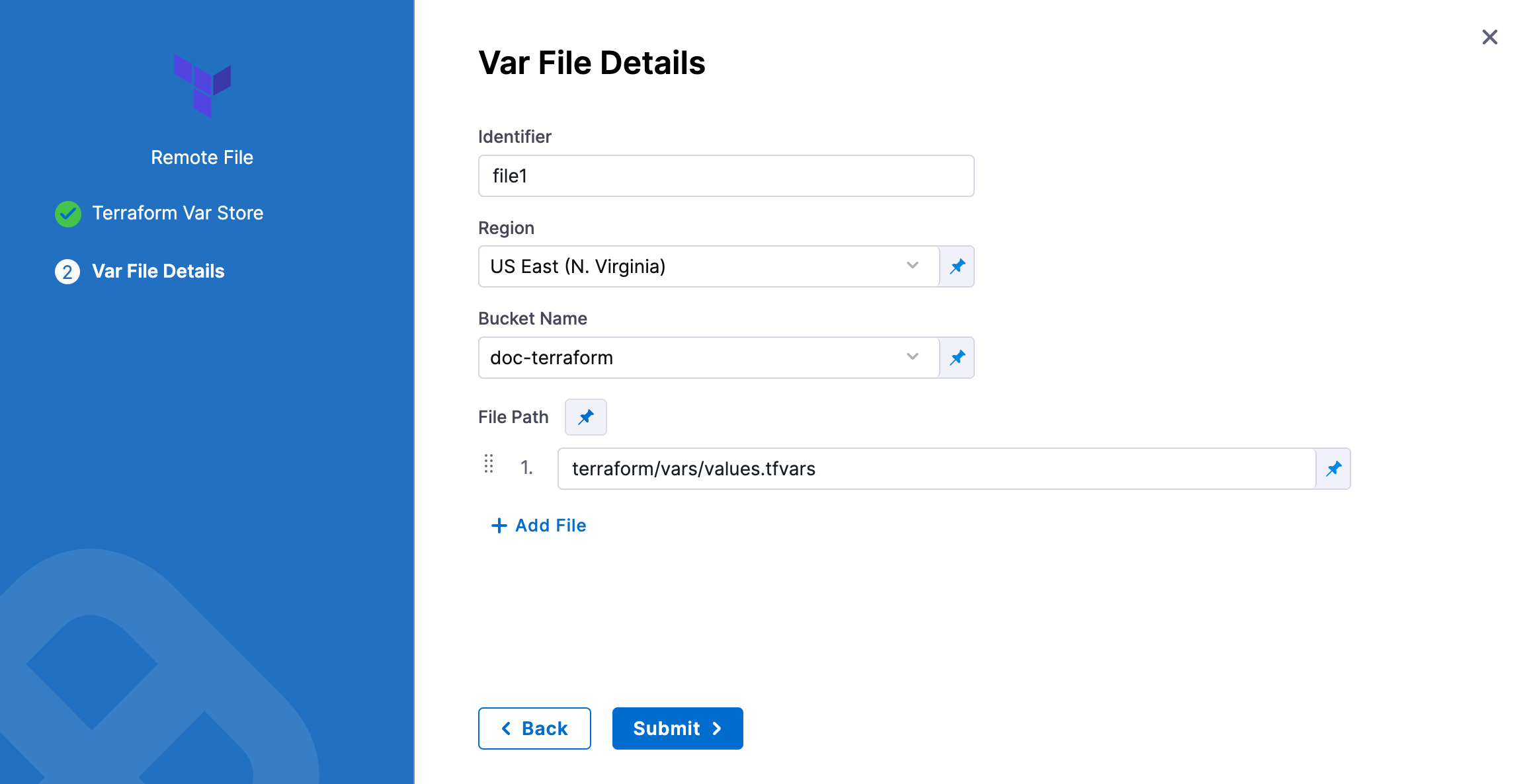This screenshot has height=784, width=1533.
Task: Focus the Identifier input field
Action: point(725,176)
